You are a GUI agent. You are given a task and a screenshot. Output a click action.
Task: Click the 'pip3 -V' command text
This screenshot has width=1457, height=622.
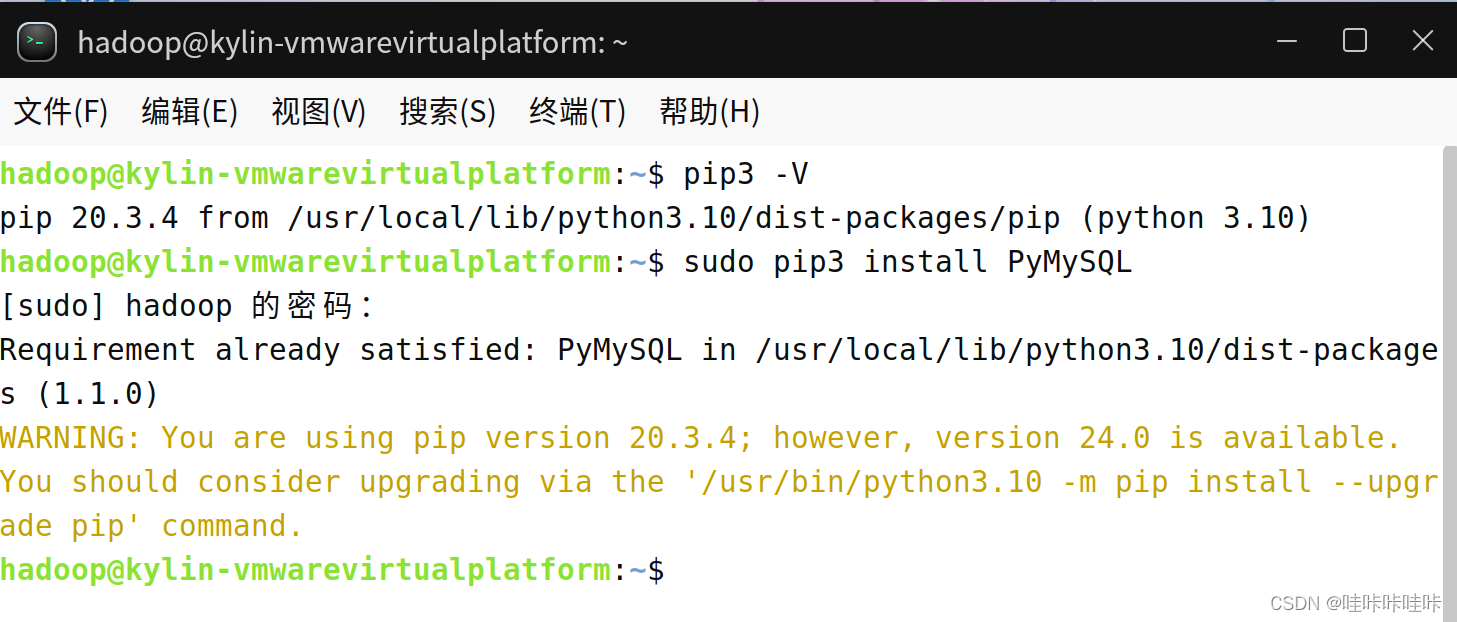click(746, 174)
